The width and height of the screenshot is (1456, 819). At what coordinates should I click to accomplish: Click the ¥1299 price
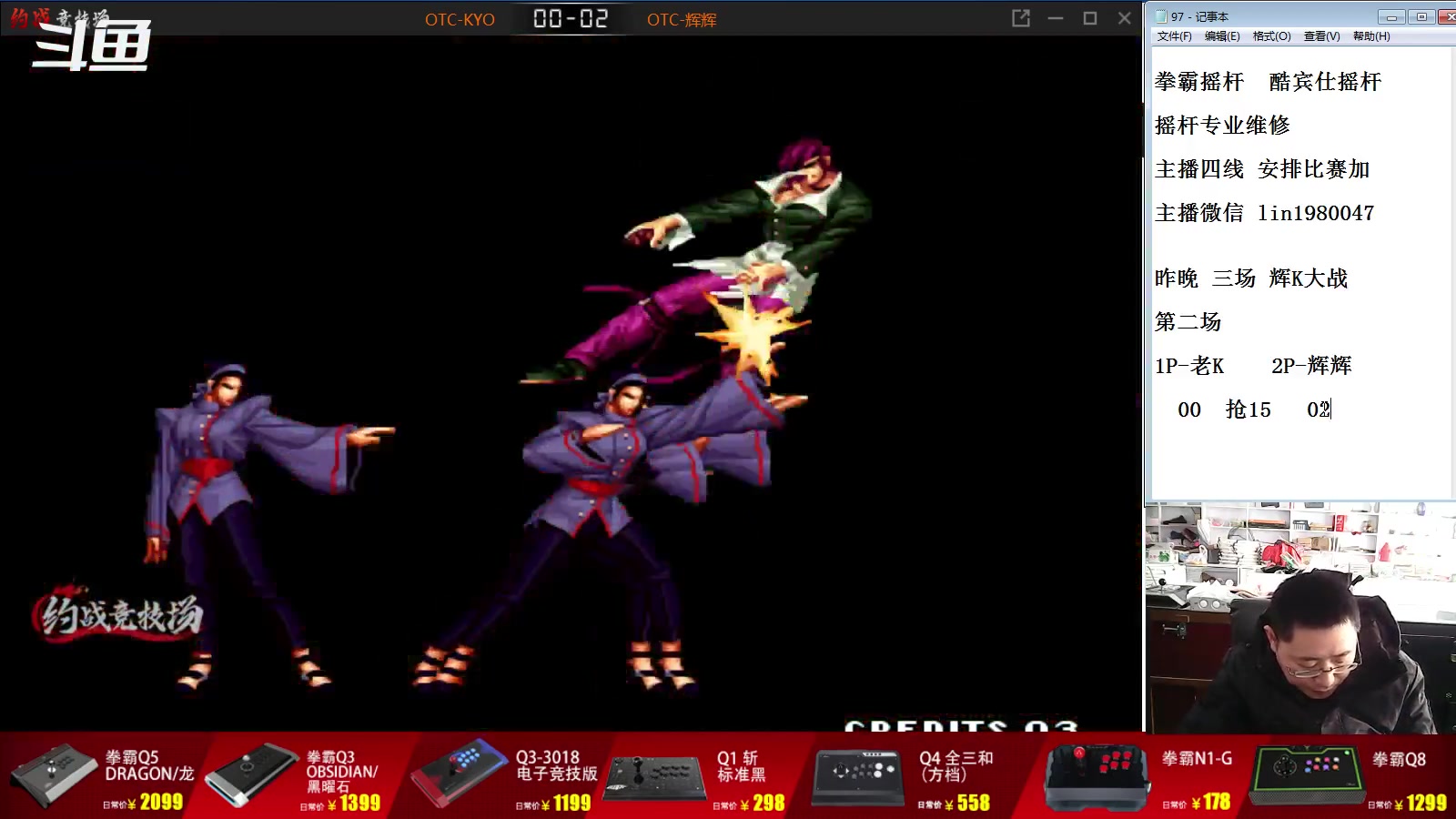1420,803
